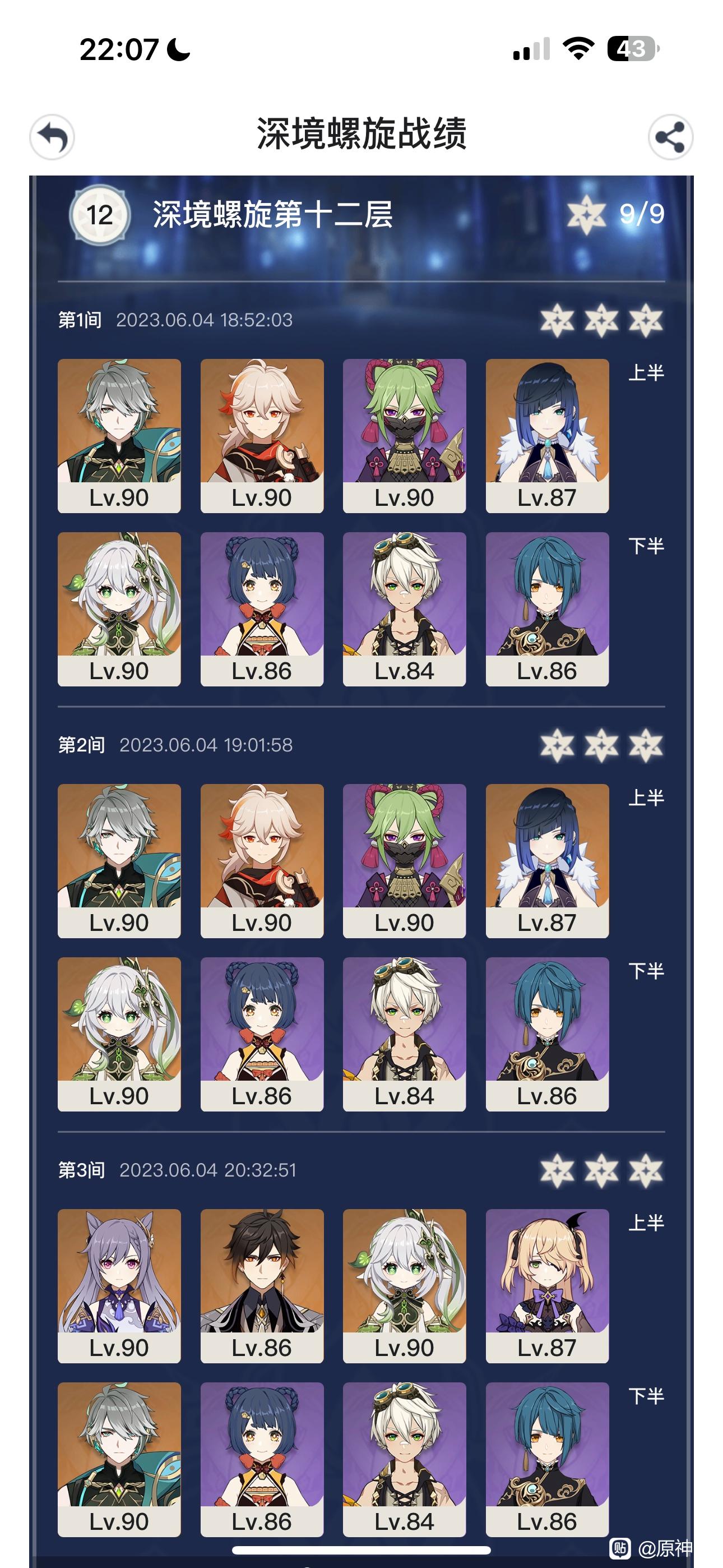Select Chamber 3 Fischl Lv.87 portrait
723x1568 pixels.
coord(547,1285)
